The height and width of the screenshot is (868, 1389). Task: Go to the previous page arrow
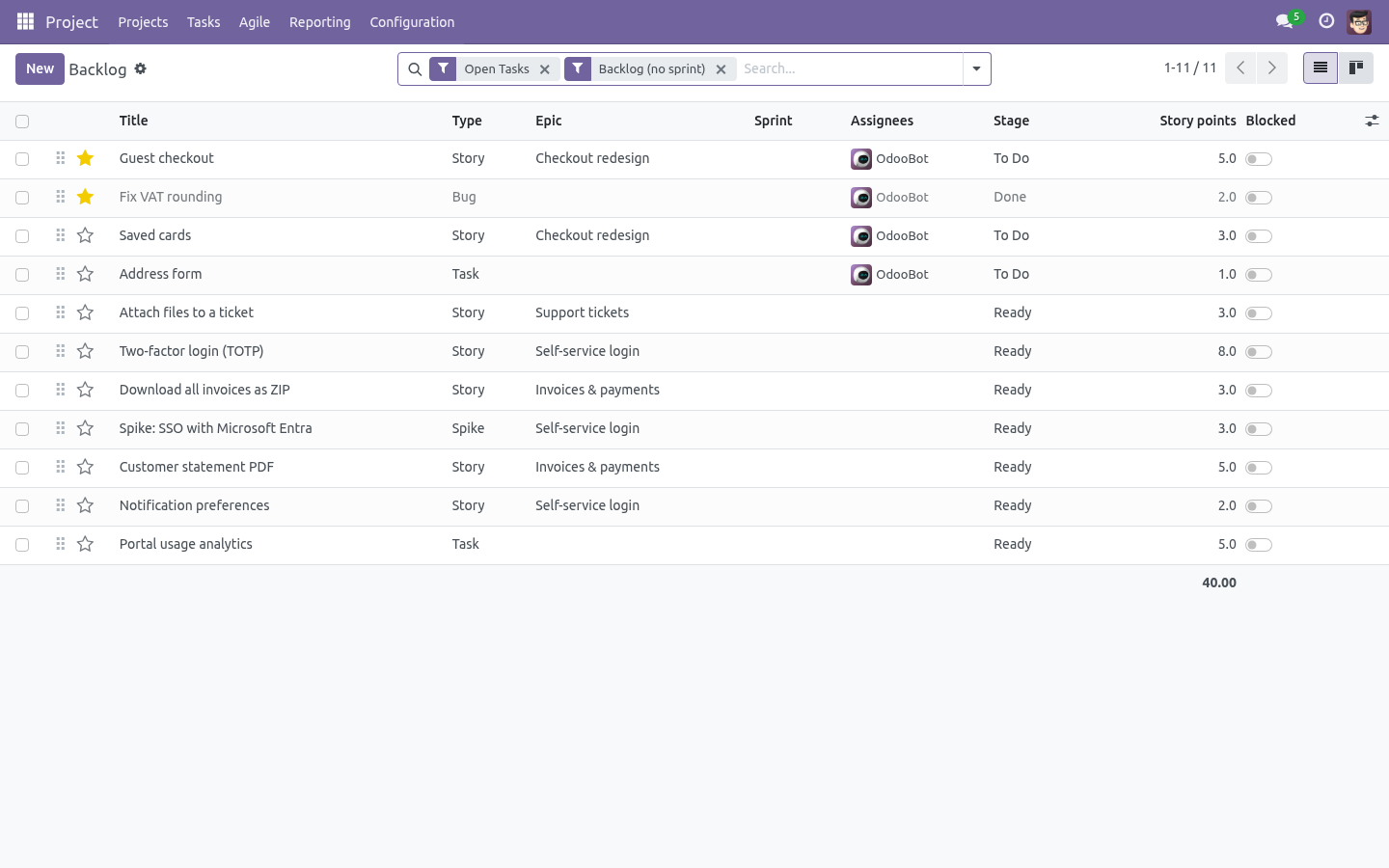point(1240,68)
